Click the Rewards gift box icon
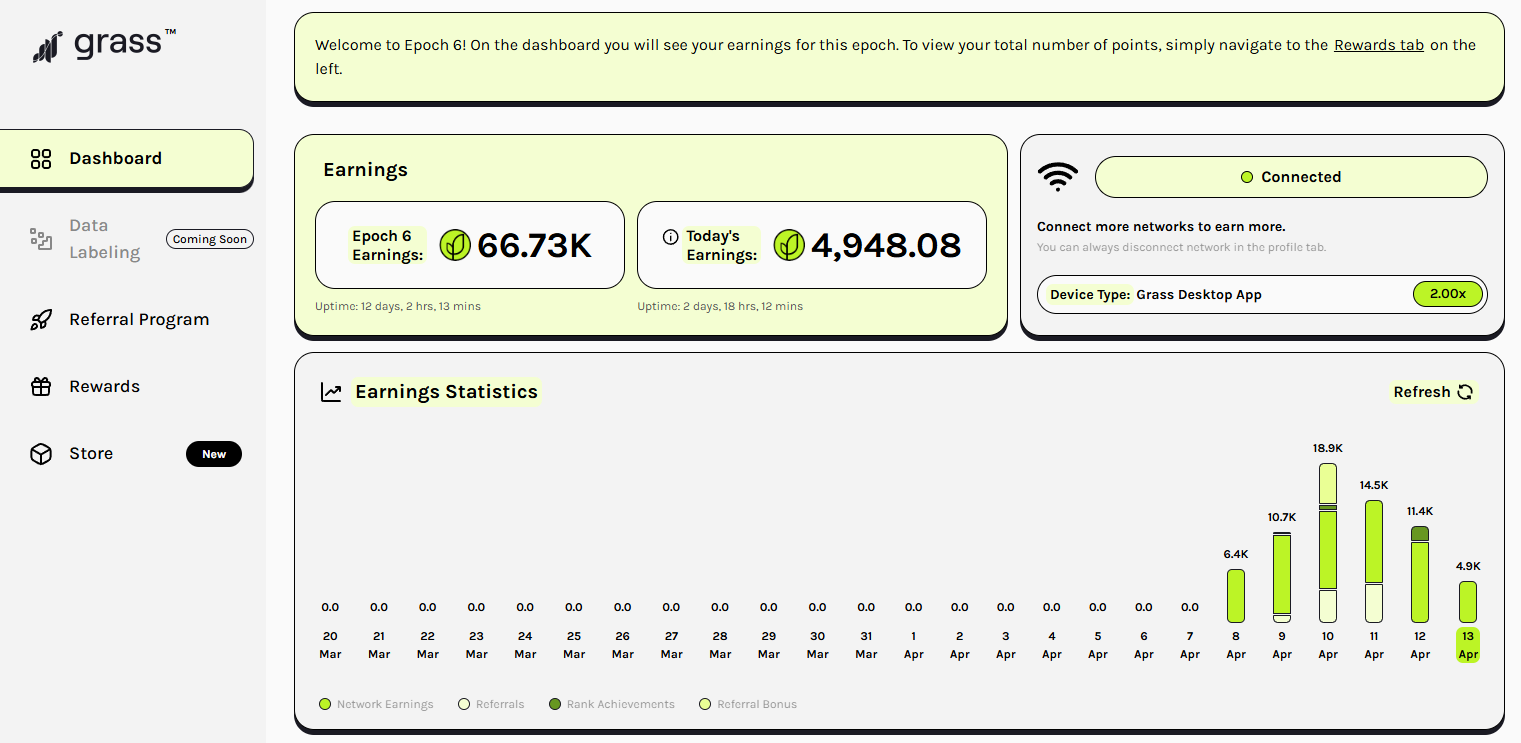1521x743 pixels. [41, 387]
